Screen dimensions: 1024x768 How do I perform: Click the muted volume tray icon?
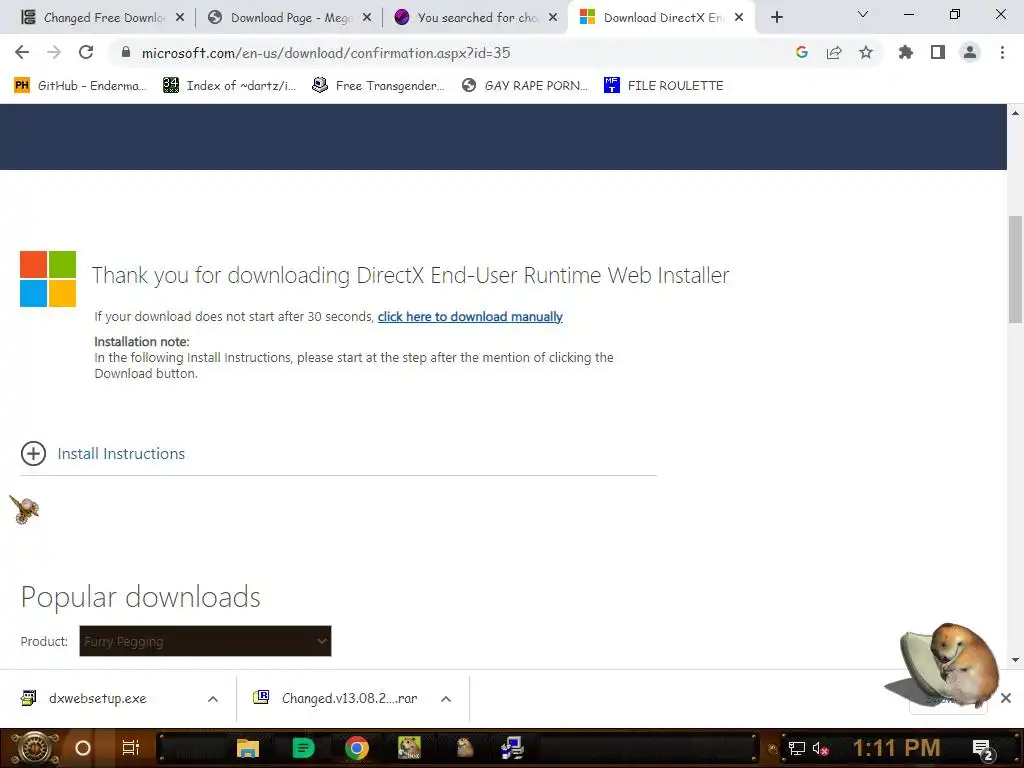point(821,748)
